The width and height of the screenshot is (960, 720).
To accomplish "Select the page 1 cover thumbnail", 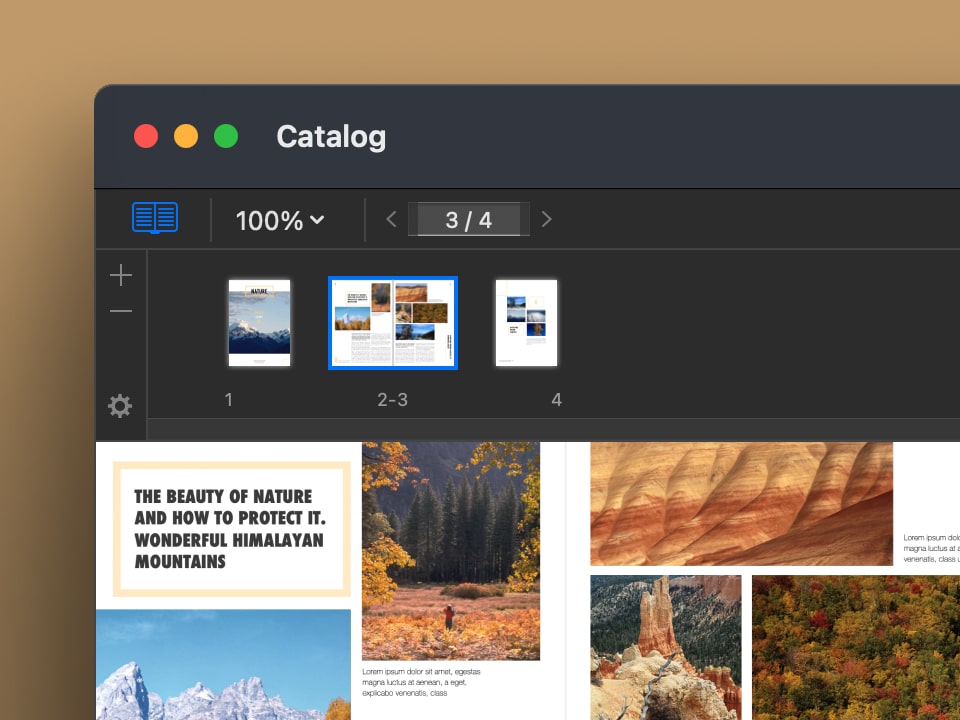I will point(259,323).
